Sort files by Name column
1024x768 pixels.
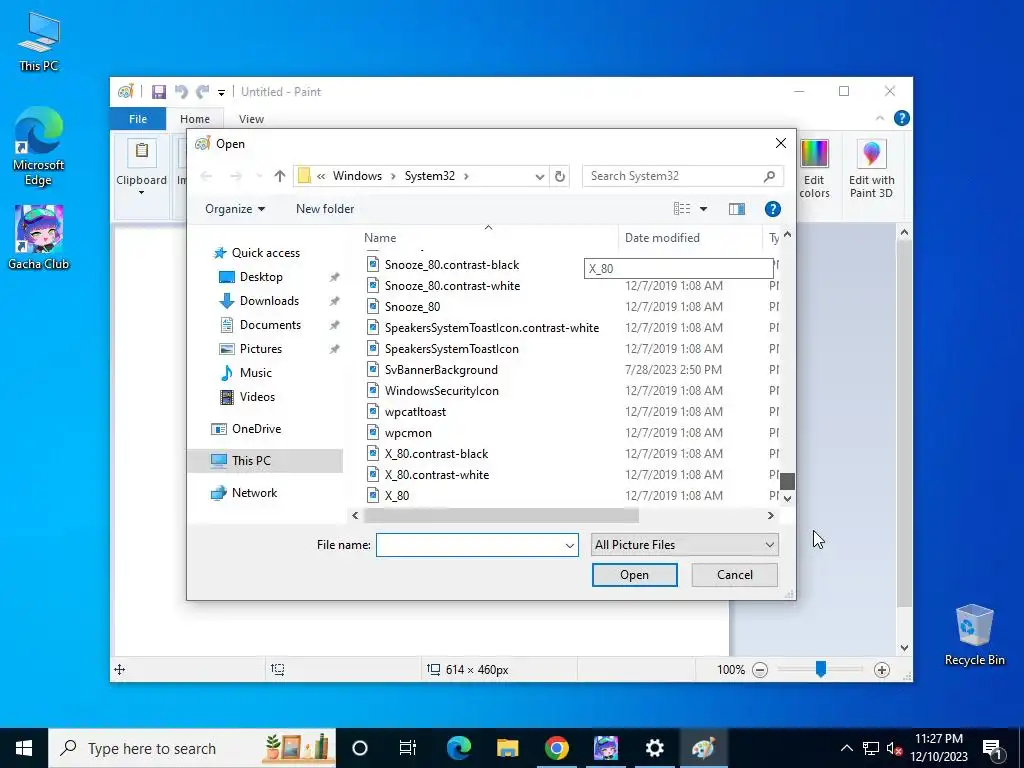(488, 238)
